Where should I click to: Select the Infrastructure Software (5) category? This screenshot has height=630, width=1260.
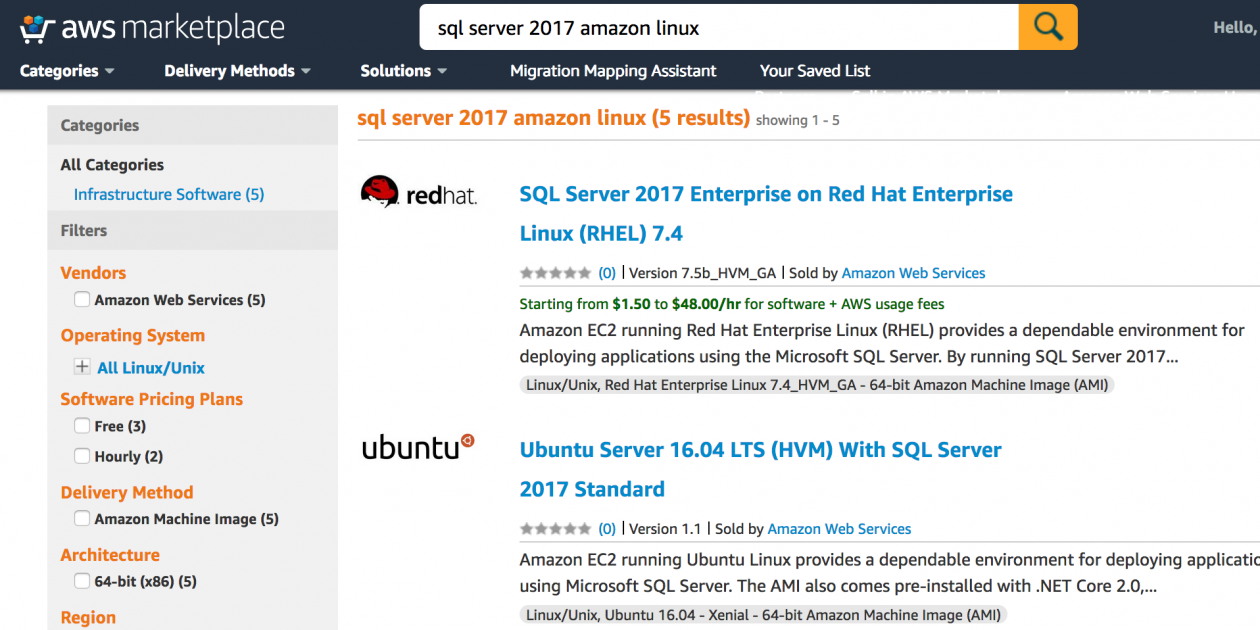tap(168, 194)
